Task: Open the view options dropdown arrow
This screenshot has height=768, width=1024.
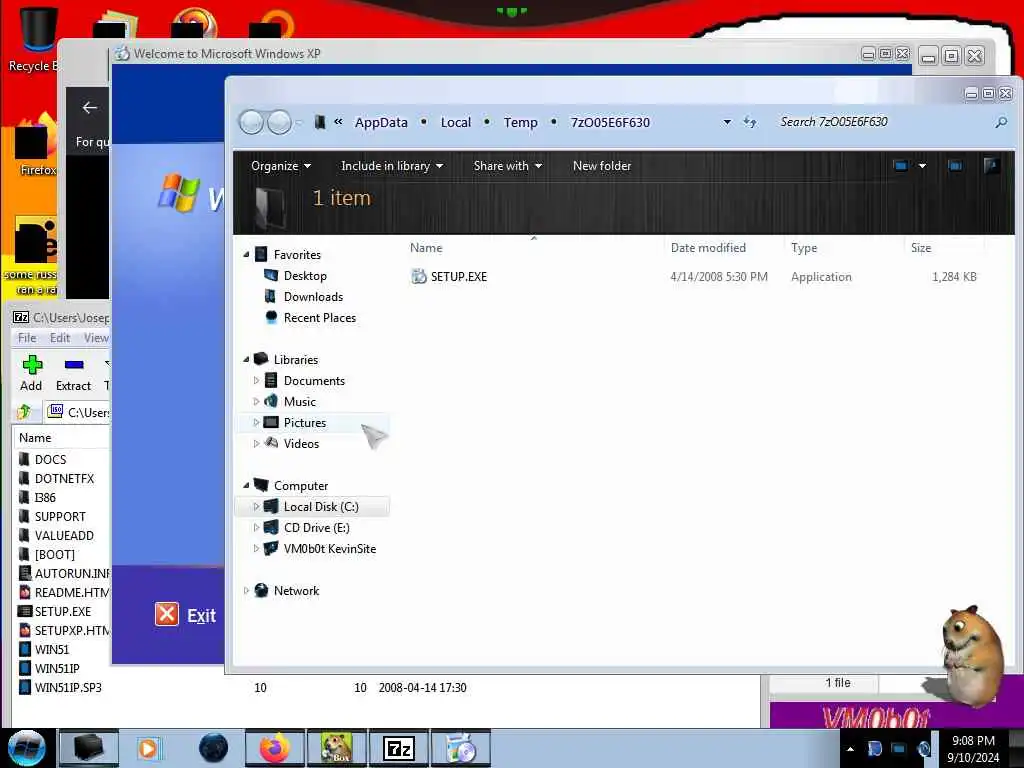Action: tap(922, 166)
